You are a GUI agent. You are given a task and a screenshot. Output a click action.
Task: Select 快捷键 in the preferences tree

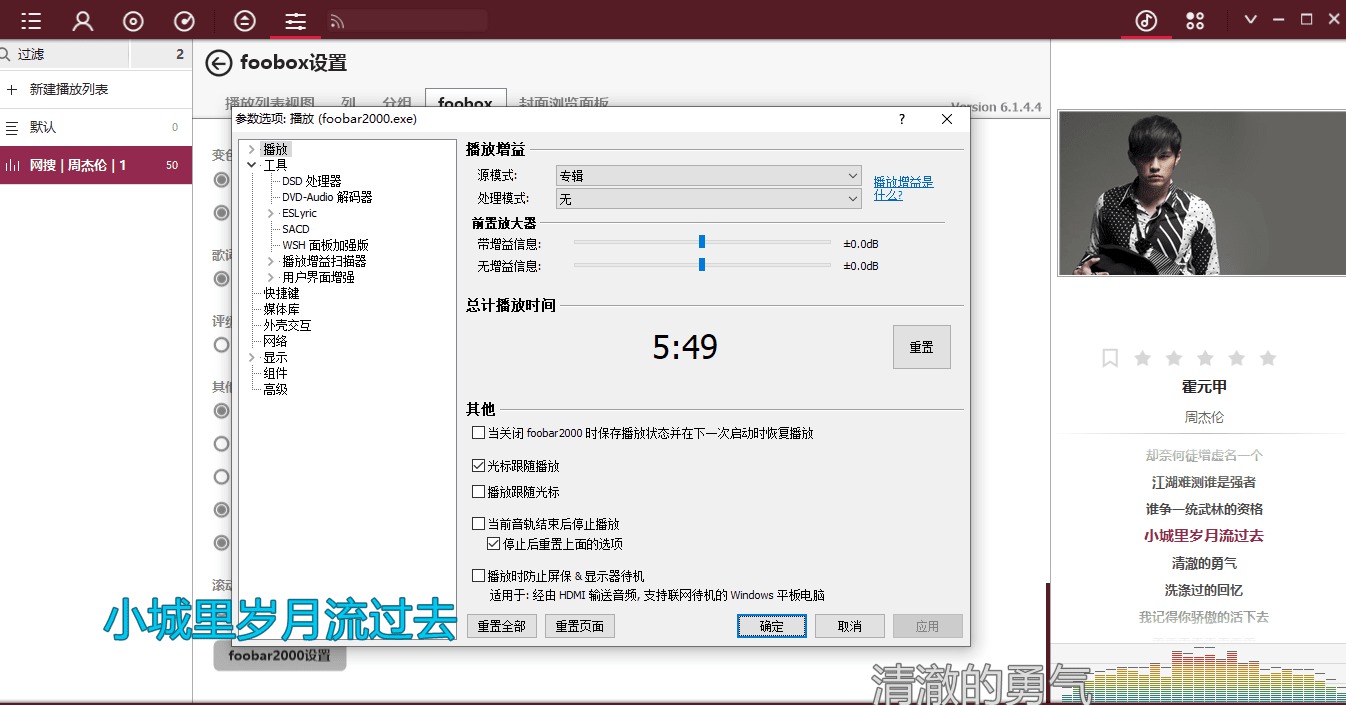[281, 293]
